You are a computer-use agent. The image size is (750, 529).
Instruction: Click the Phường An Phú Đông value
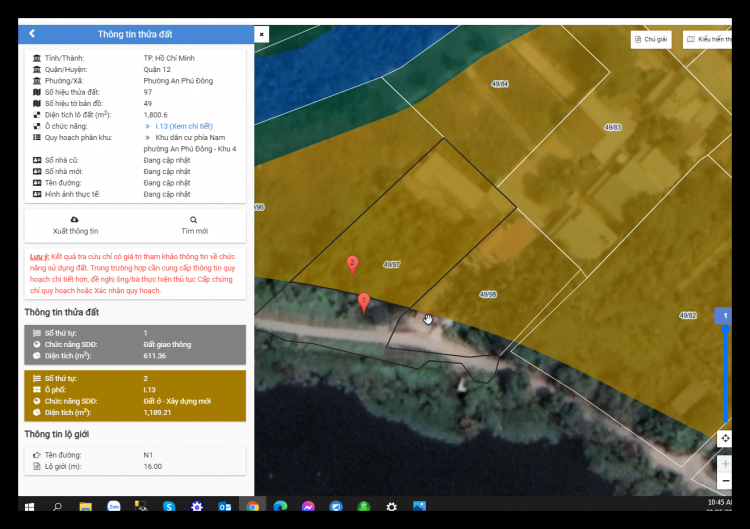pyautogui.click(x=178, y=81)
